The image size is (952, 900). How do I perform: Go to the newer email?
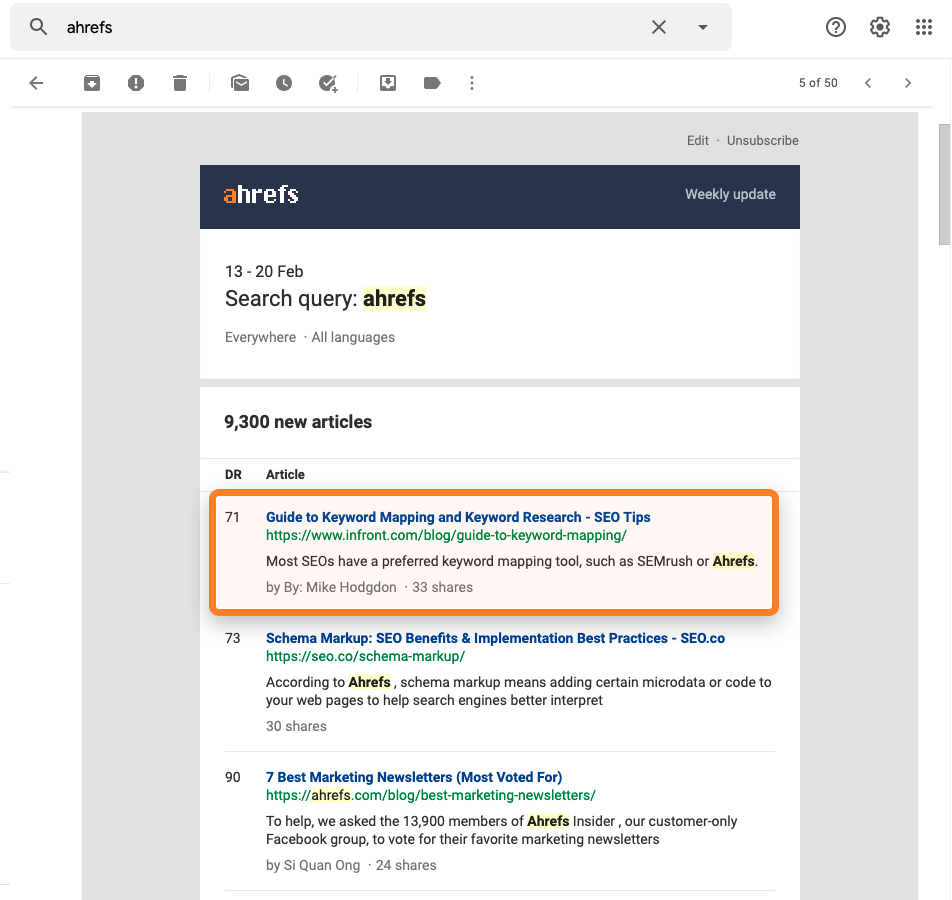pyautogui.click(x=868, y=83)
